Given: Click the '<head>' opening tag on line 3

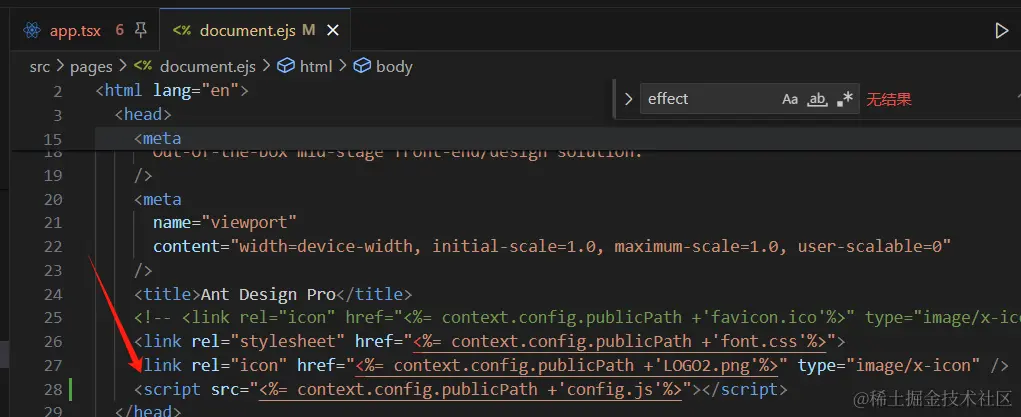Looking at the screenshot, I should point(143,115).
